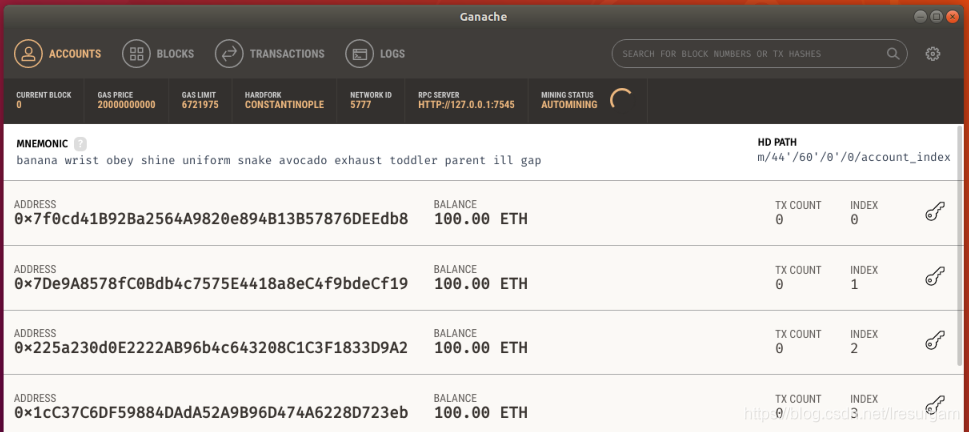Click the Logs terminal icon
This screenshot has width=969, height=432.
(360, 54)
